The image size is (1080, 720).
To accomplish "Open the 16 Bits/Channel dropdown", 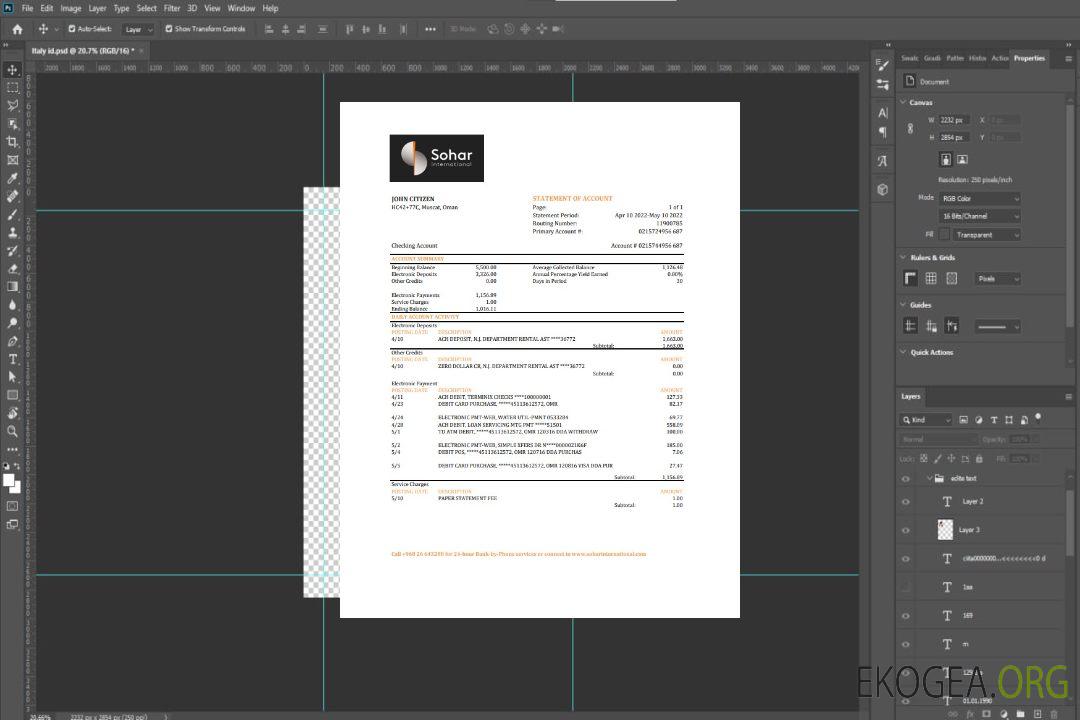I will tap(979, 216).
